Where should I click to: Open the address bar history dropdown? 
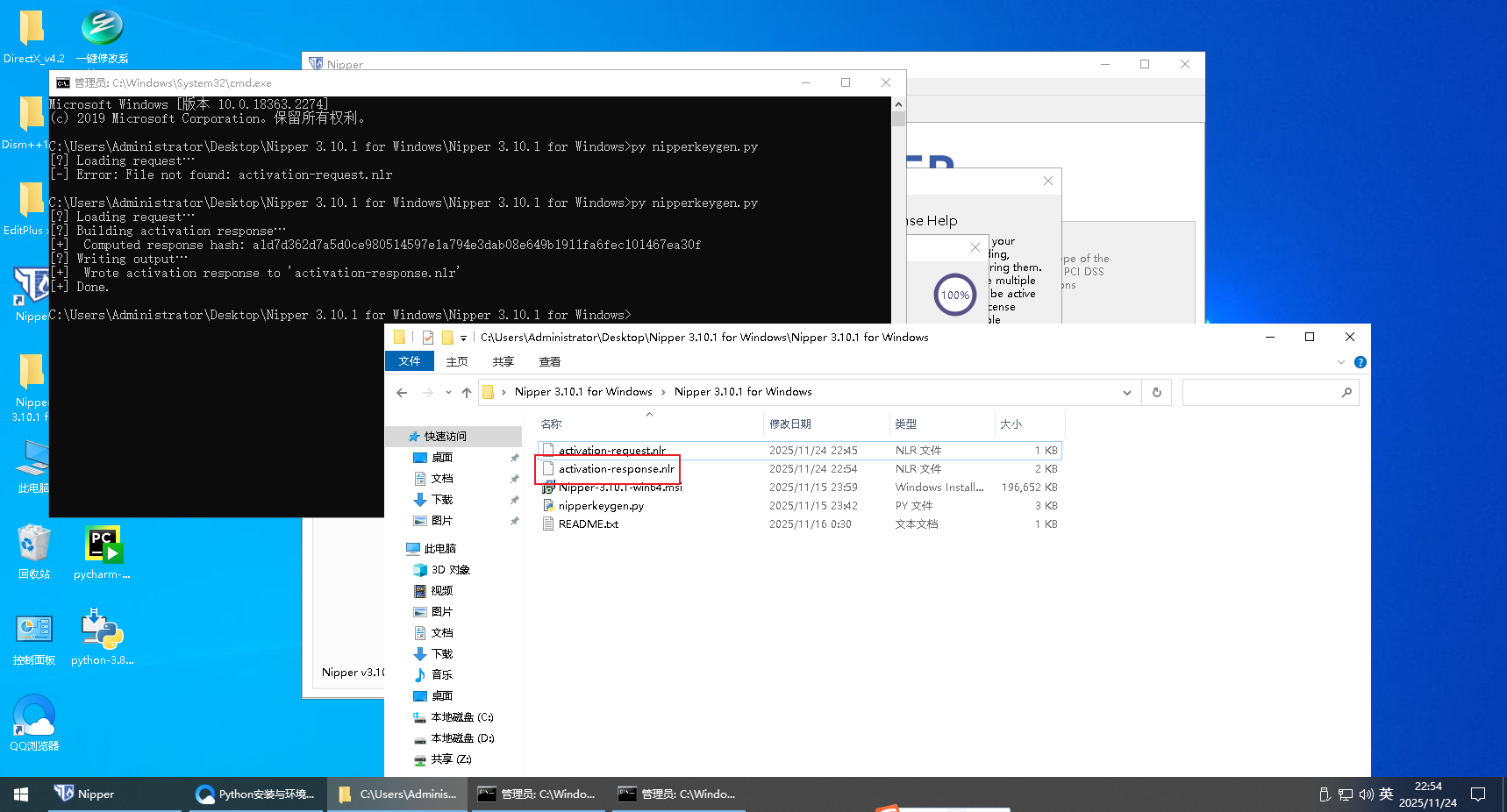(x=1126, y=393)
